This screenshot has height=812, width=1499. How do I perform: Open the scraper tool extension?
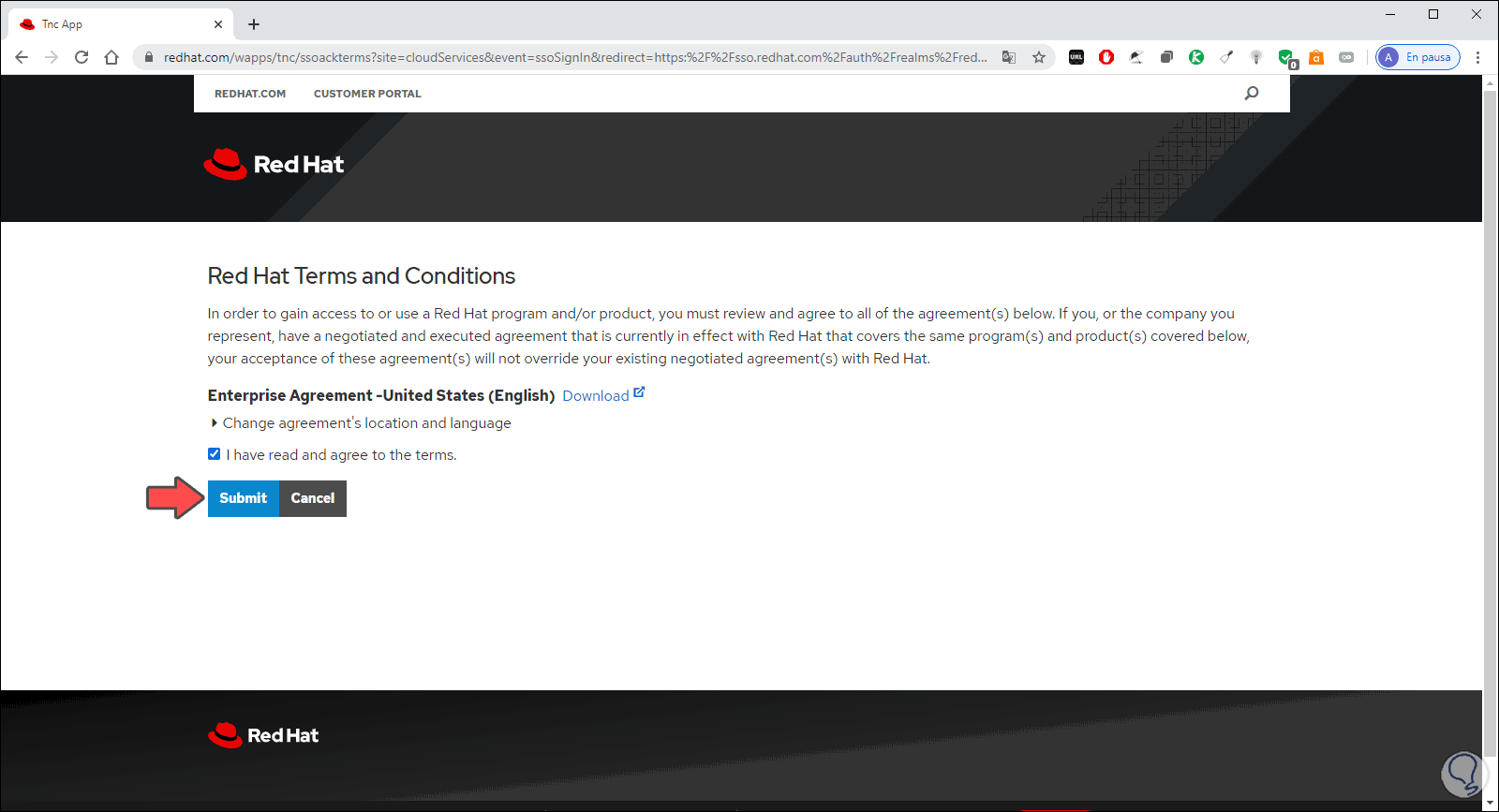pos(1226,57)
